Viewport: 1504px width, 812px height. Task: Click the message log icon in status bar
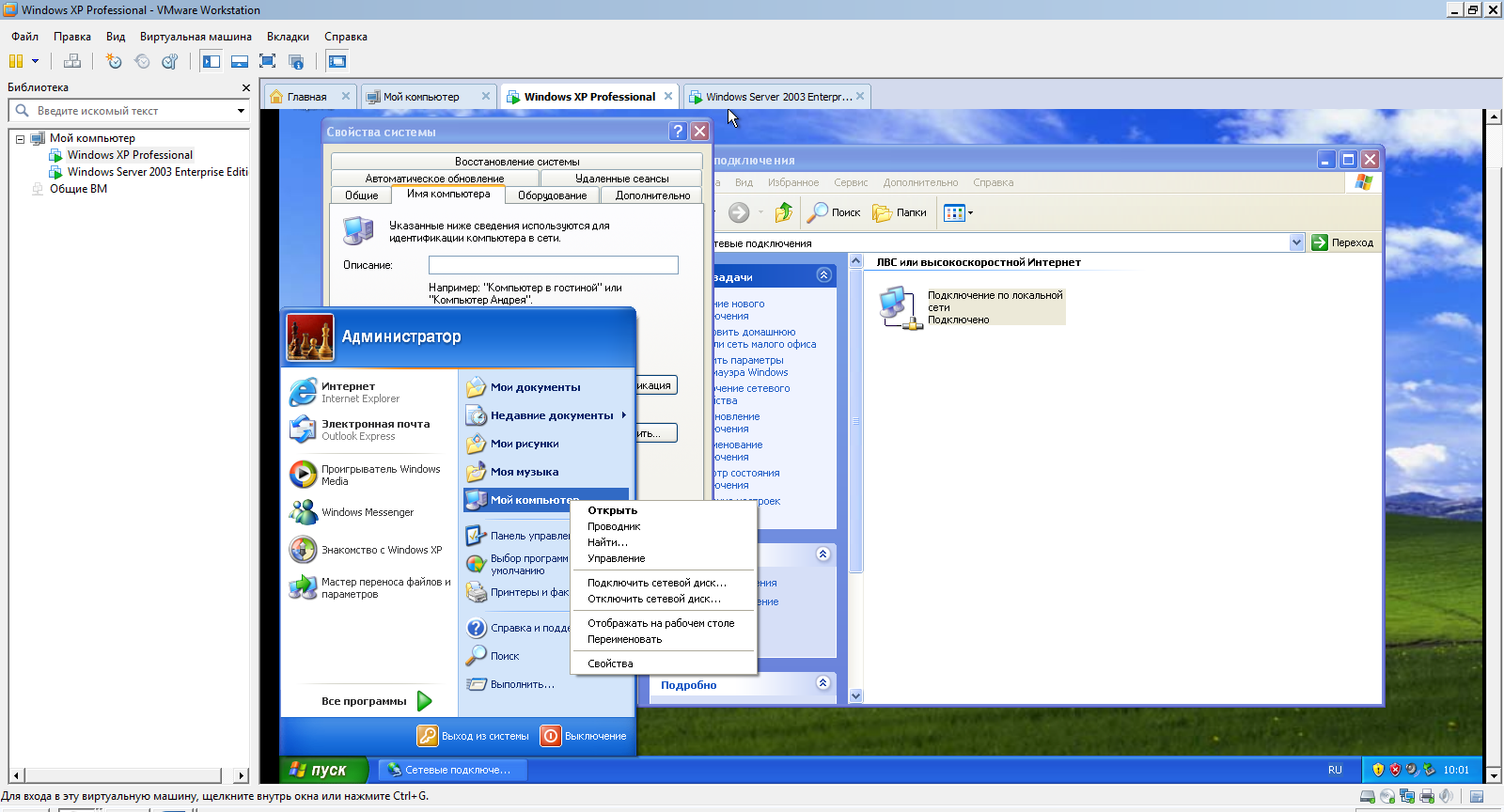[x=1477, y=797]
